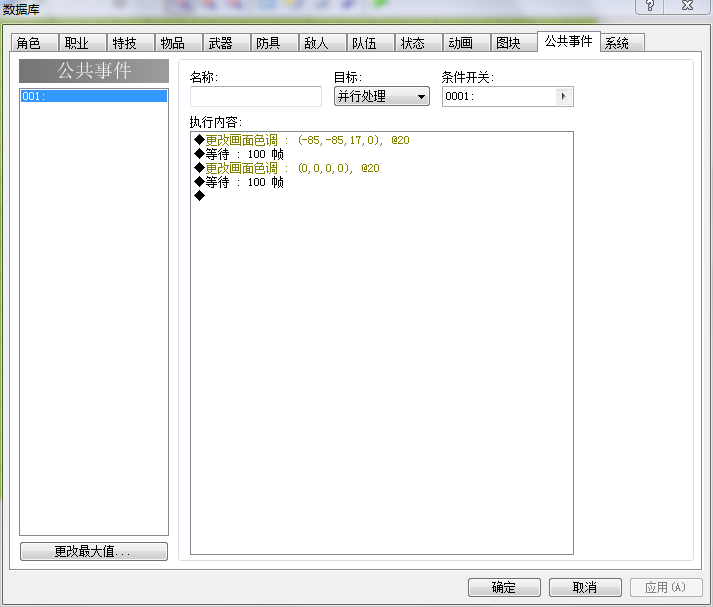The height and width of the screenshot is (607, 713).
Task: Go to the 物品 tab
Action: tap(179, 43)
